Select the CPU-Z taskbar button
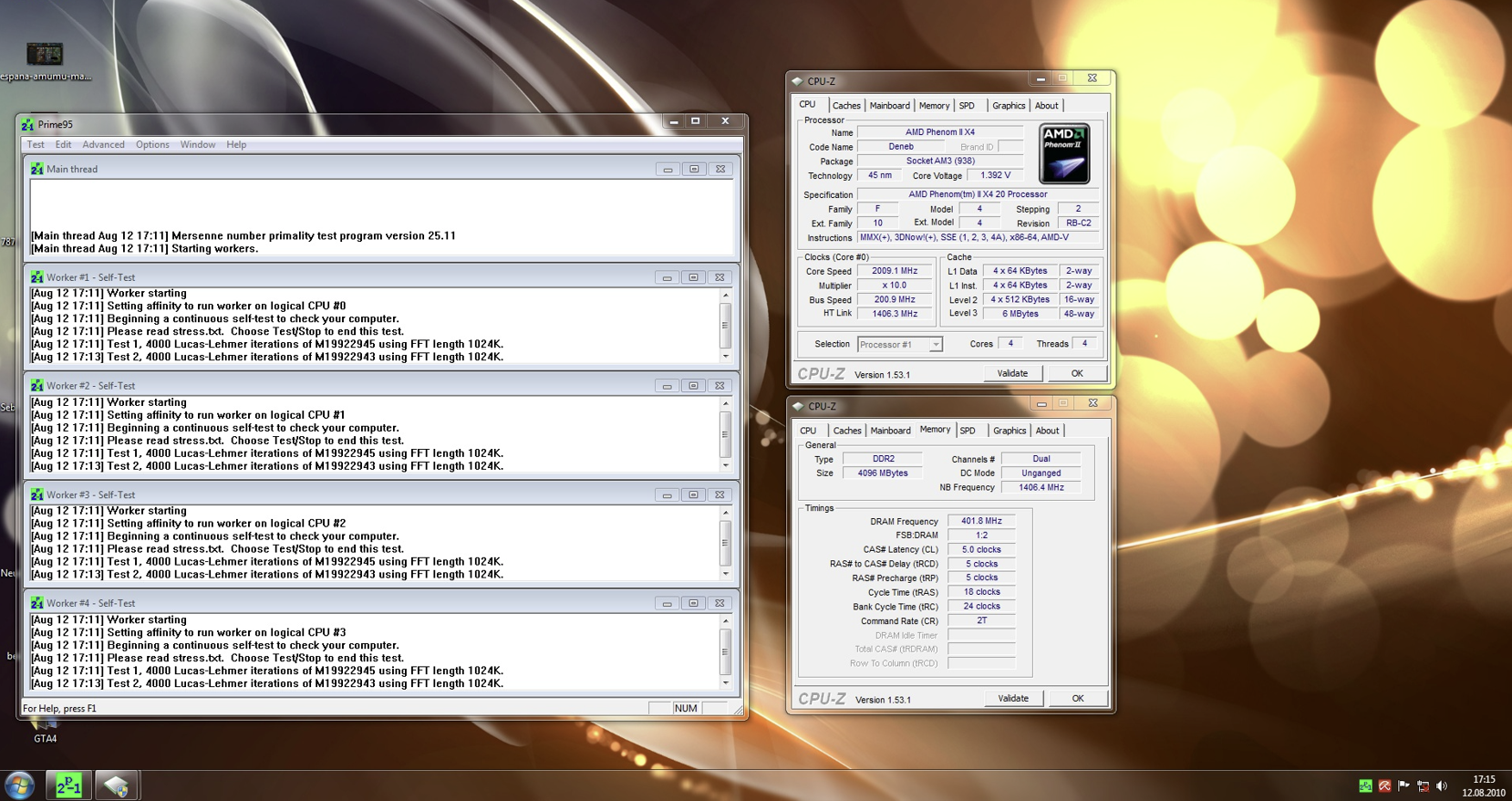 click(x=117, y=785)
